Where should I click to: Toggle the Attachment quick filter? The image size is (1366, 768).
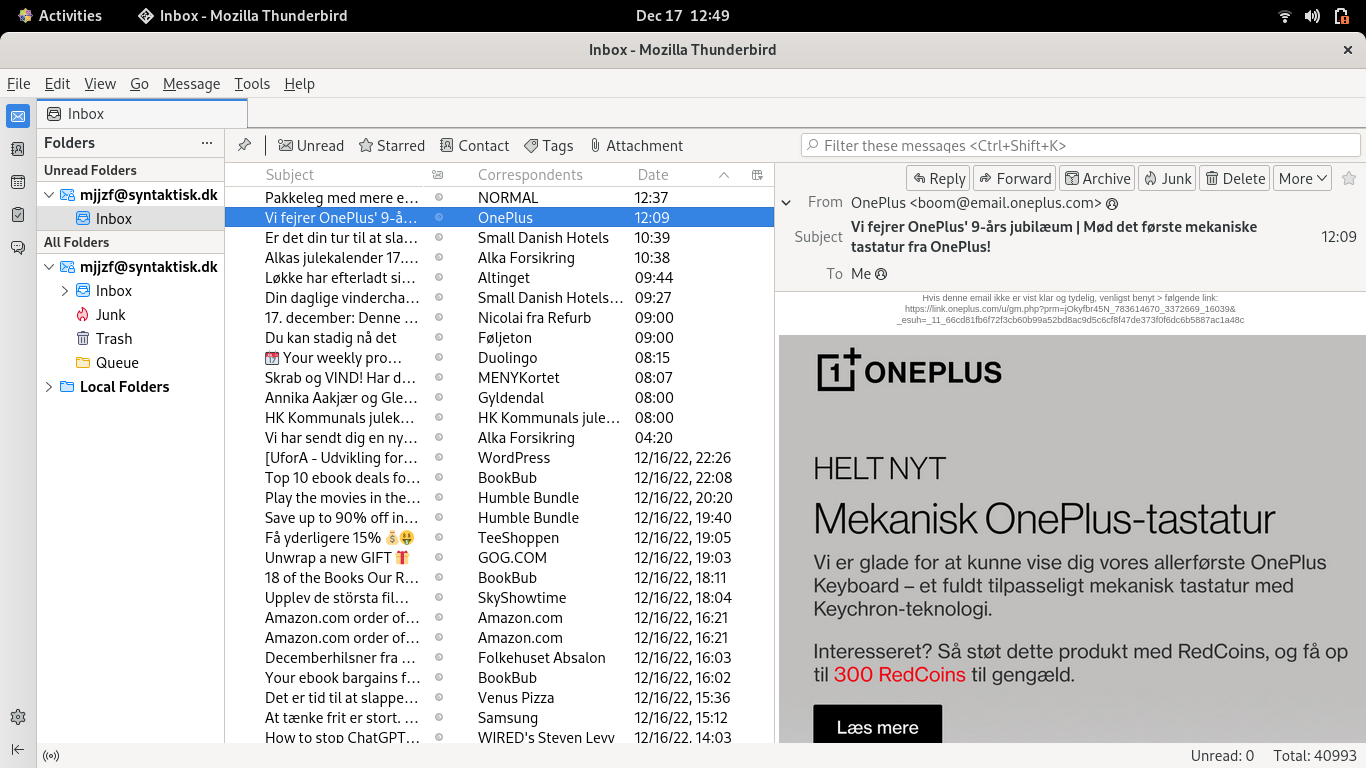635,146
